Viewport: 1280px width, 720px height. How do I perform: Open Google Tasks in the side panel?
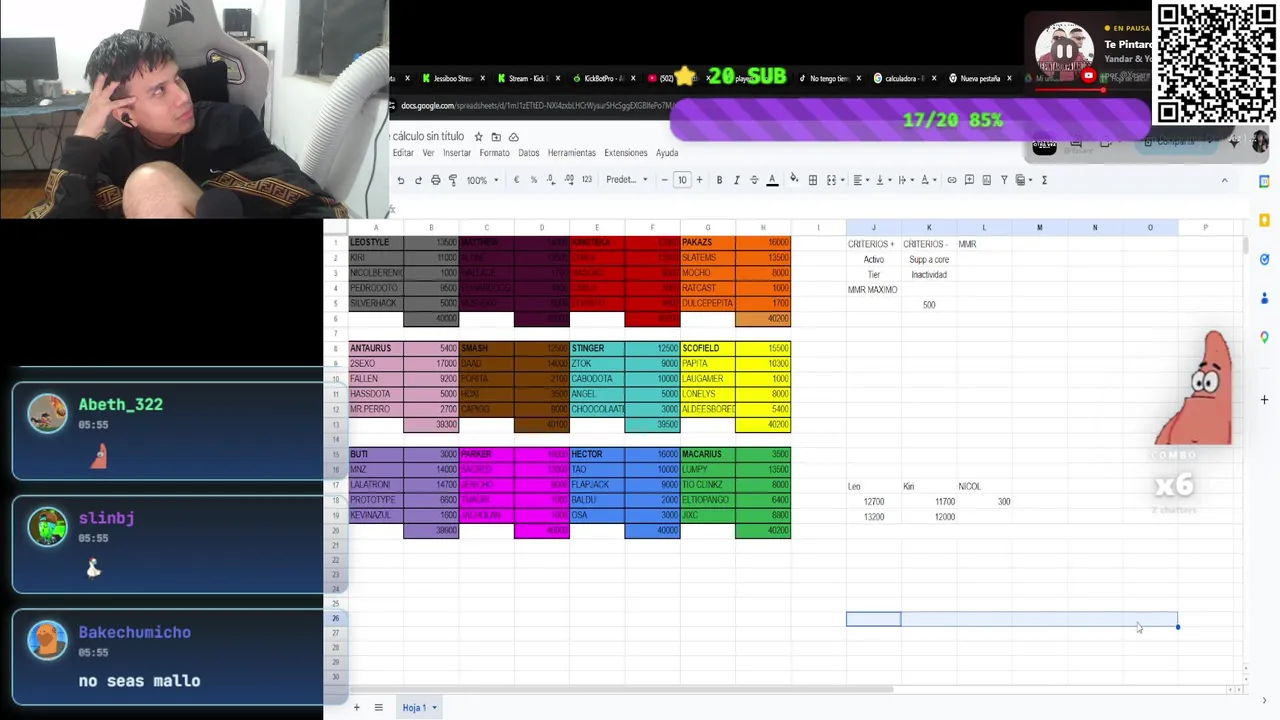(x=1264, y=259)
